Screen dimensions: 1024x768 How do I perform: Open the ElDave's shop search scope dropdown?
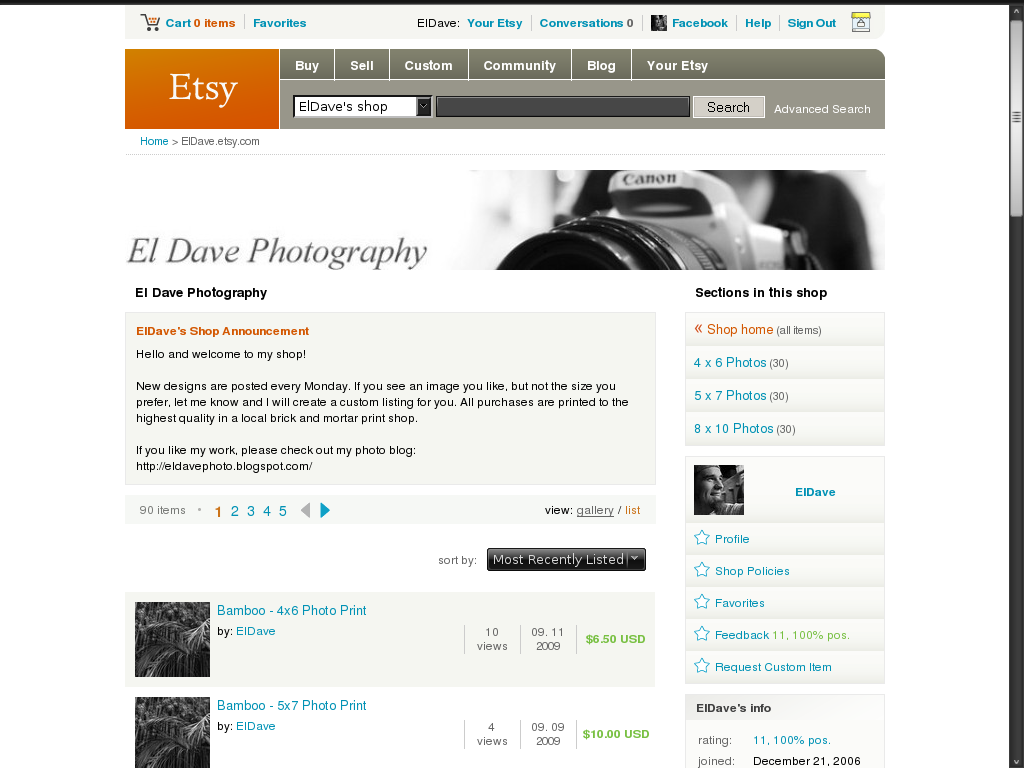point(362,106)
